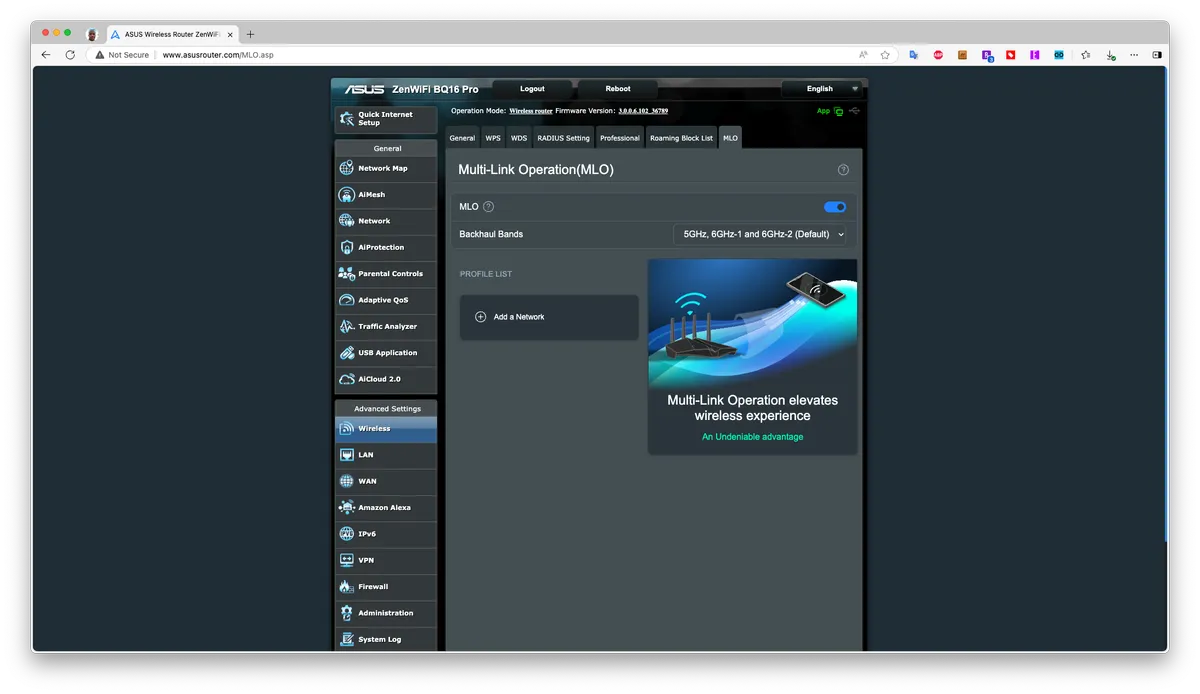Click the firmware version link
The height and width of the screenshot is (694, 1200).
point(643,111)
